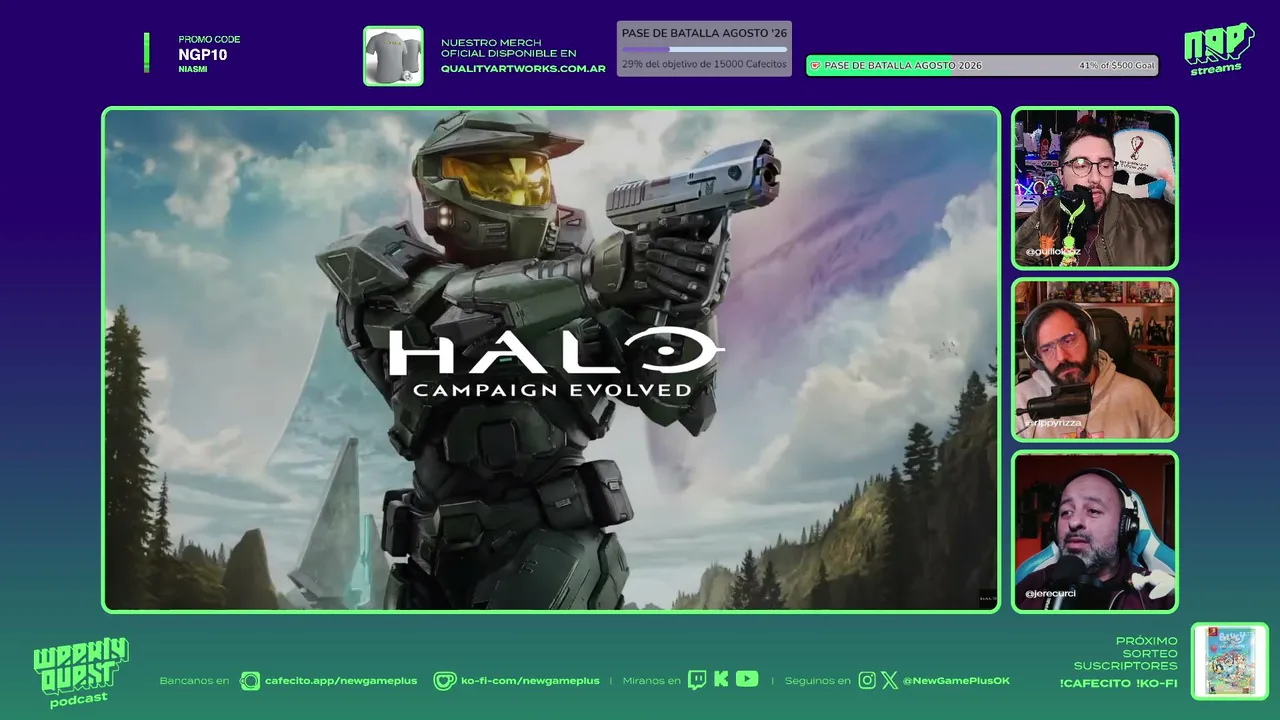Select the merch T-shirt thumbnail
Screen dimensions: 1280x720
coord(393,56)
